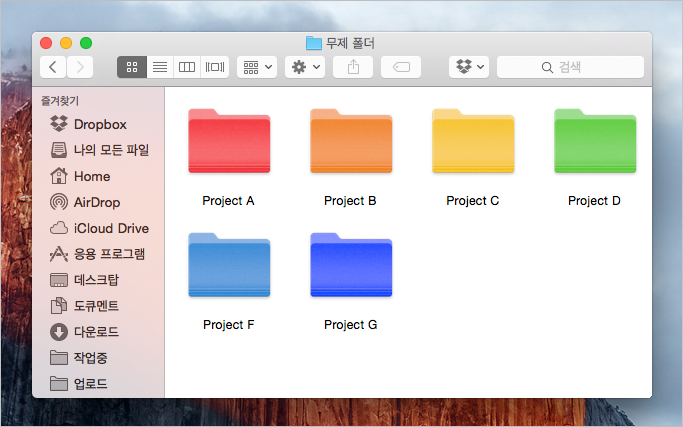This screenshot has height=427, width=683.
Task: Select the red Project A folder icon
Action: coord(229,141)
